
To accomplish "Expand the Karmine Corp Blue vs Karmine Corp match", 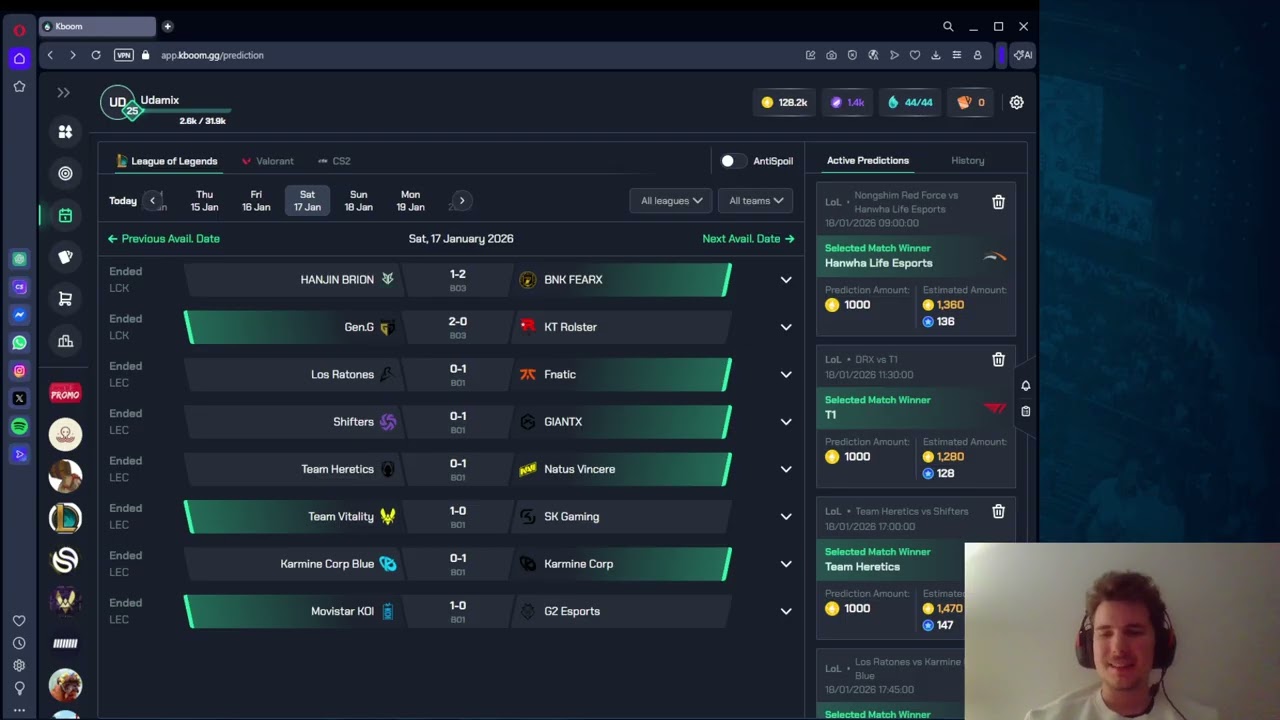I will pyautogui.click(x=786, y=564).
